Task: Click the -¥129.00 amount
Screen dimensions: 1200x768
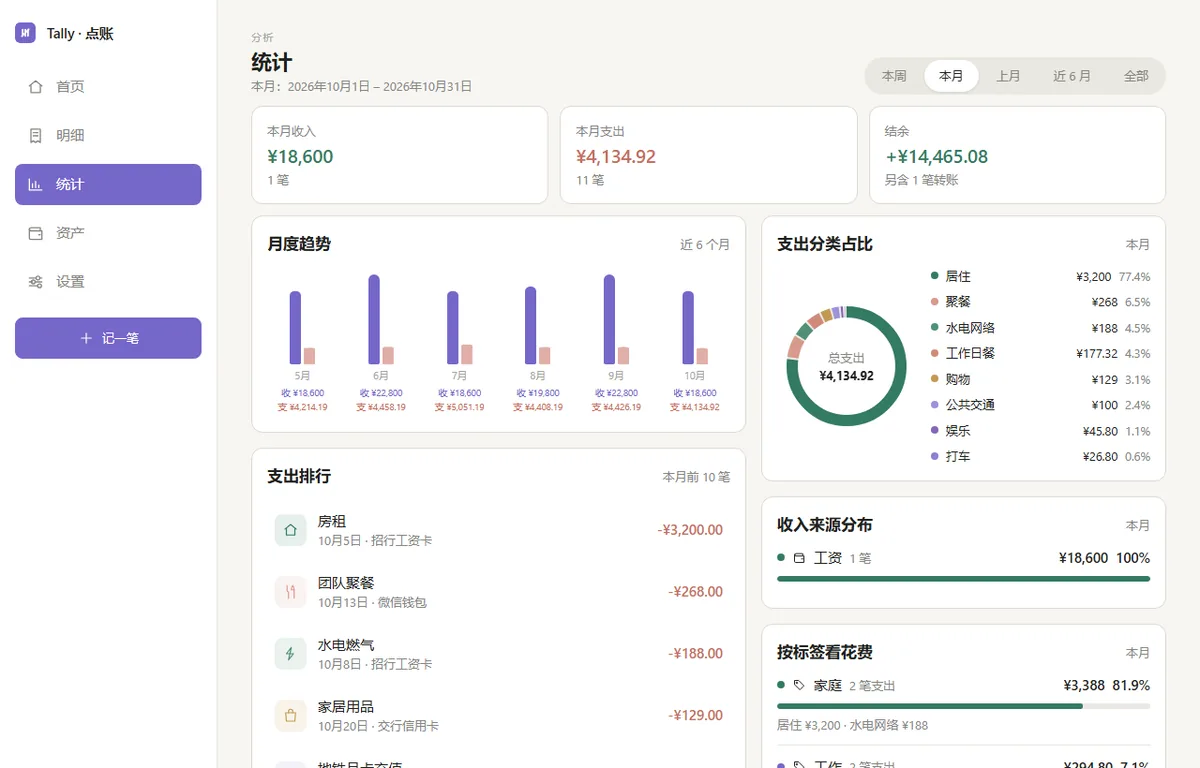Action: [x=696, y=716]
